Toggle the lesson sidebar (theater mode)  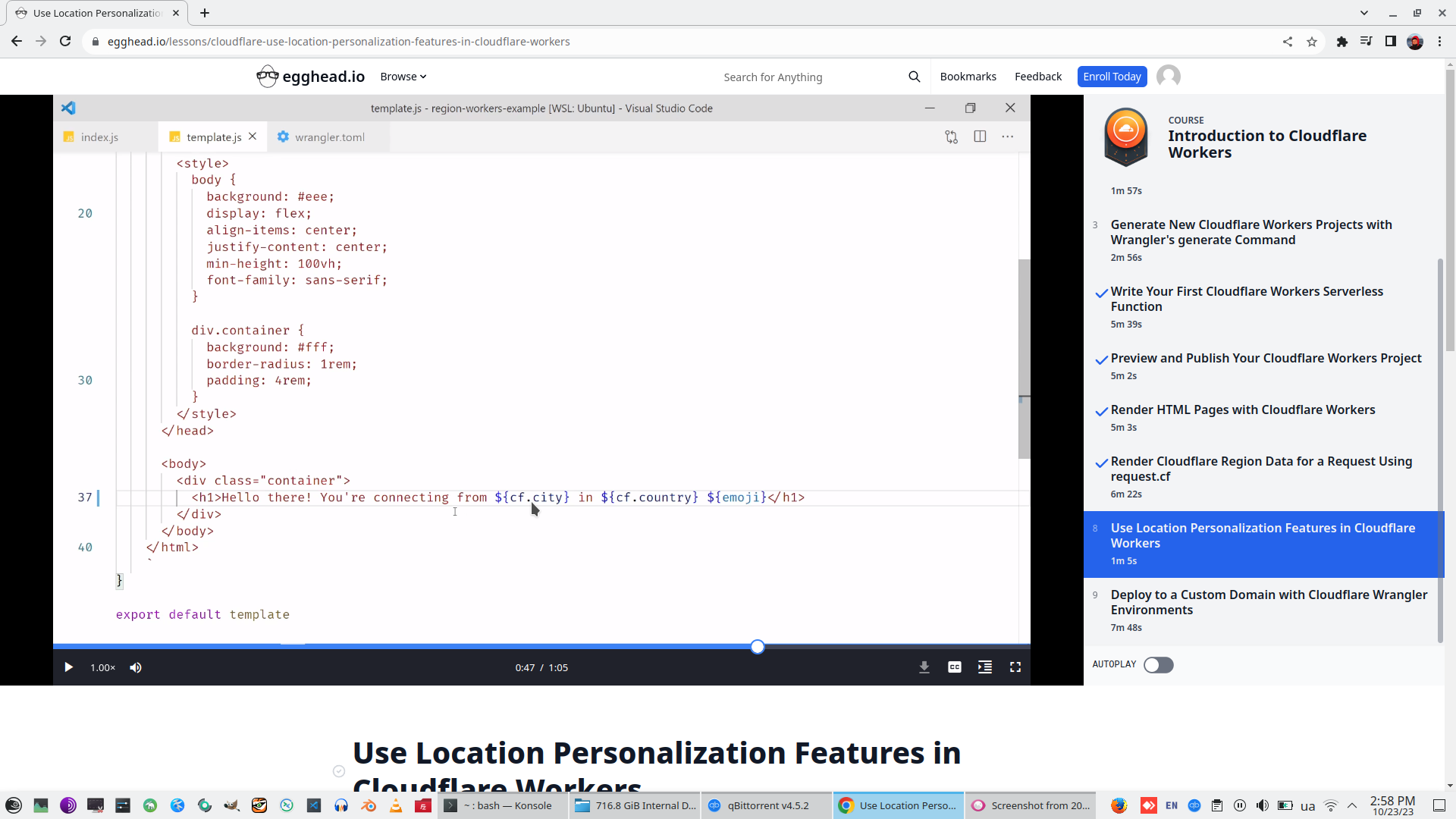(x=984, y=667)
